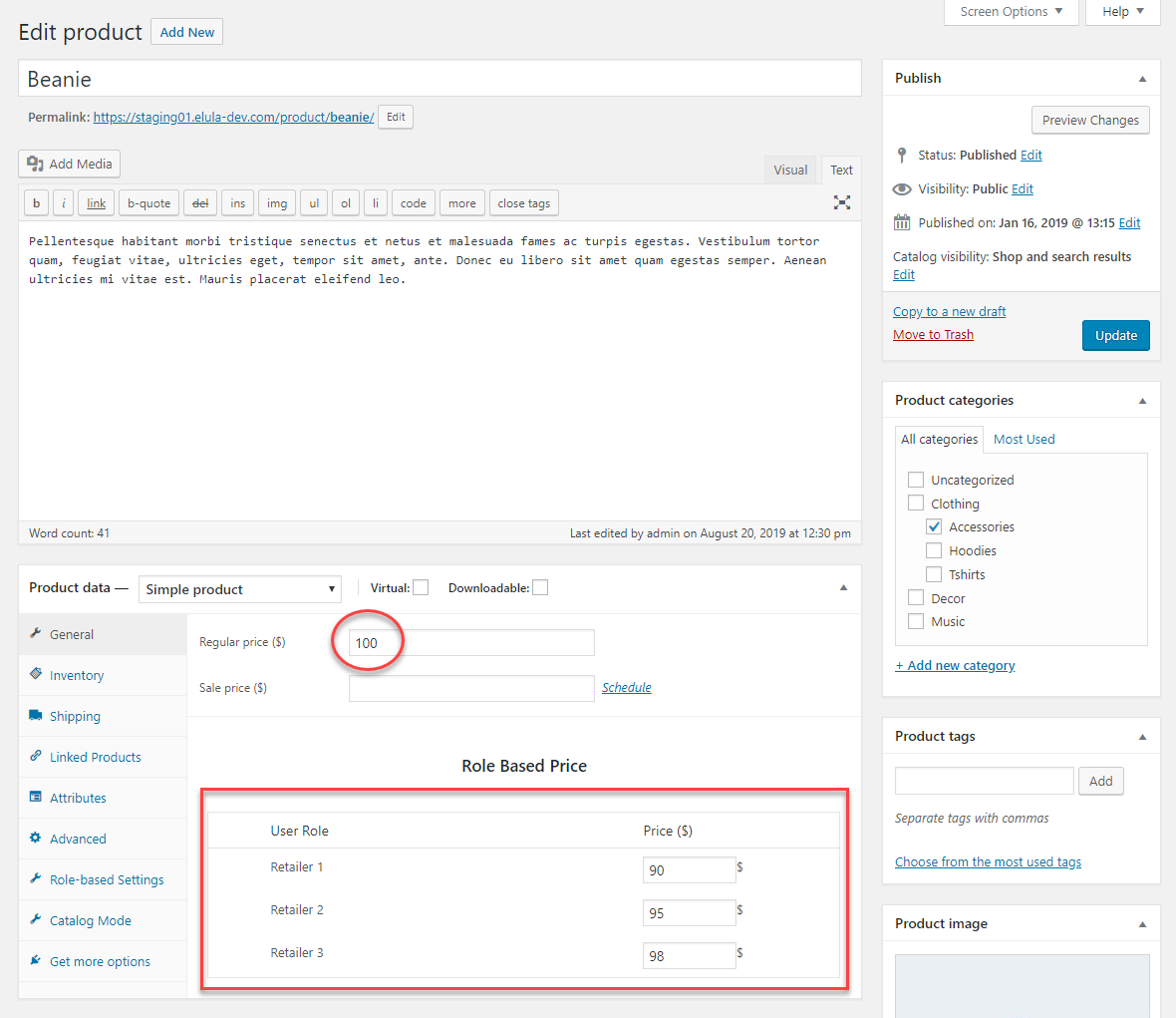Switch to the Visual editor tab
The width and height of the screenshot is (1176, 1018).
point(790,170)
